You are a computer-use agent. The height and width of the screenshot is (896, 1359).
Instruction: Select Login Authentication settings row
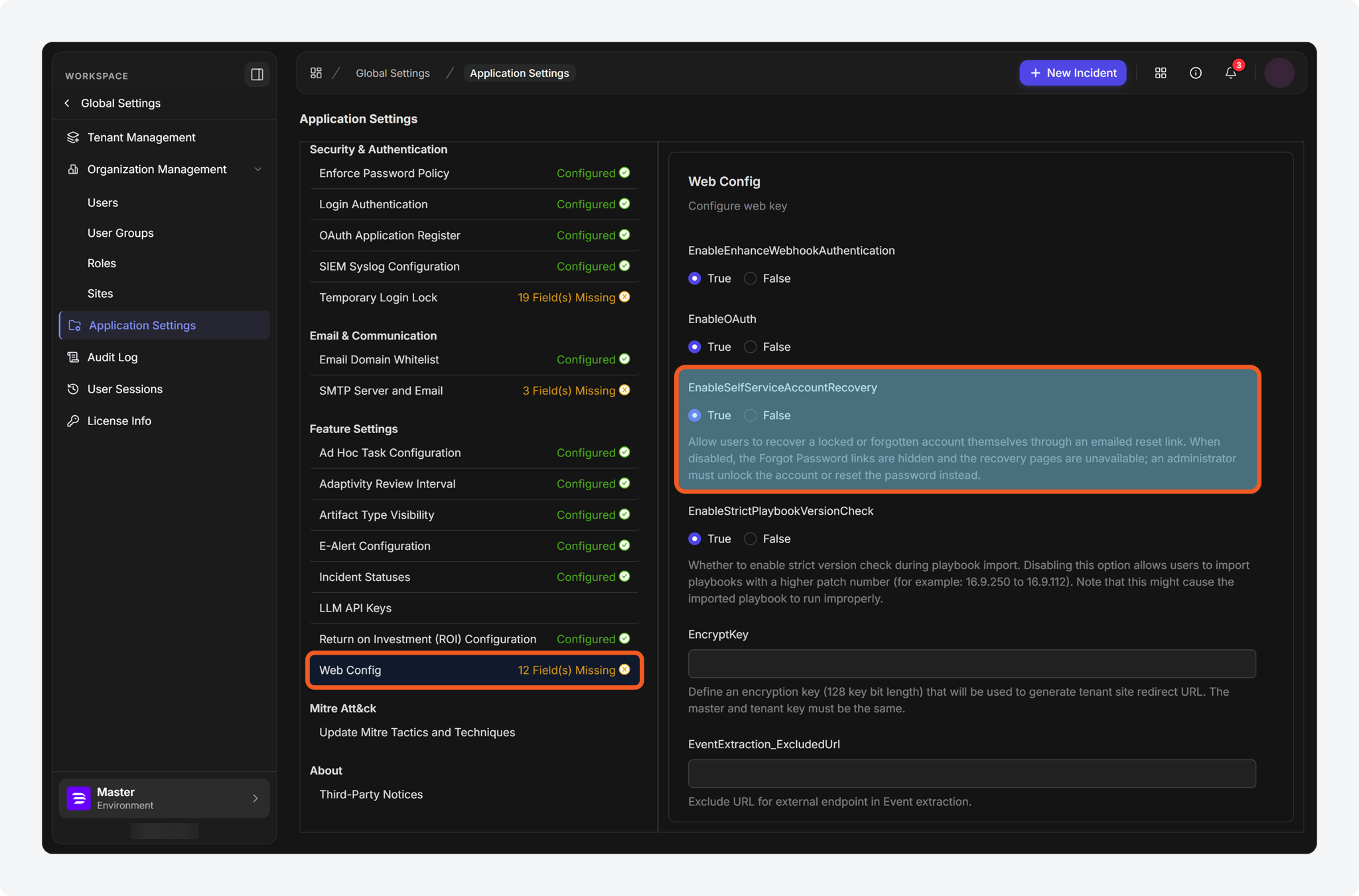(474, 204)
